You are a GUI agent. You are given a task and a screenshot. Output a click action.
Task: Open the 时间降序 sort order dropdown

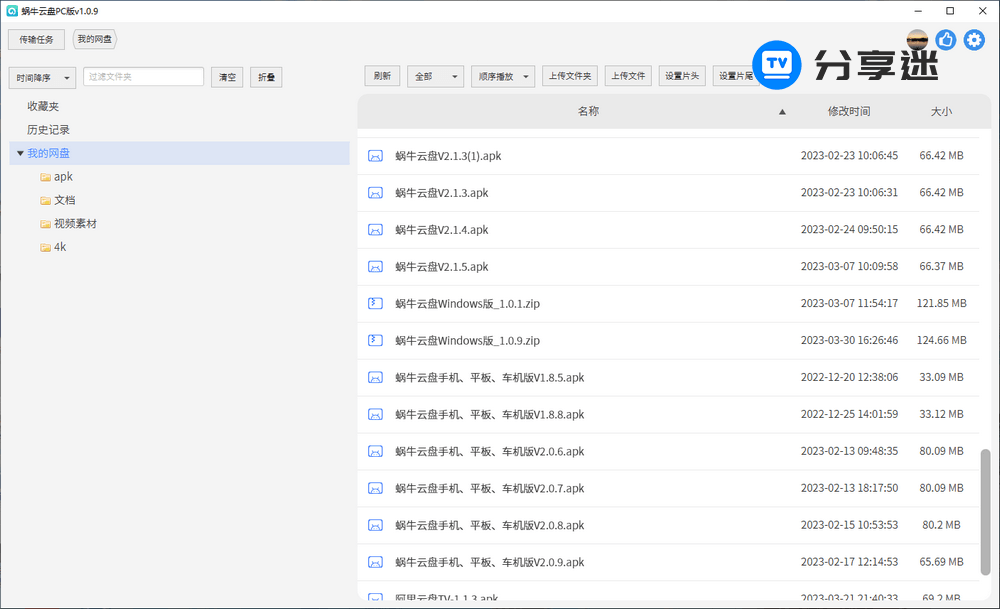coord(41,77)
